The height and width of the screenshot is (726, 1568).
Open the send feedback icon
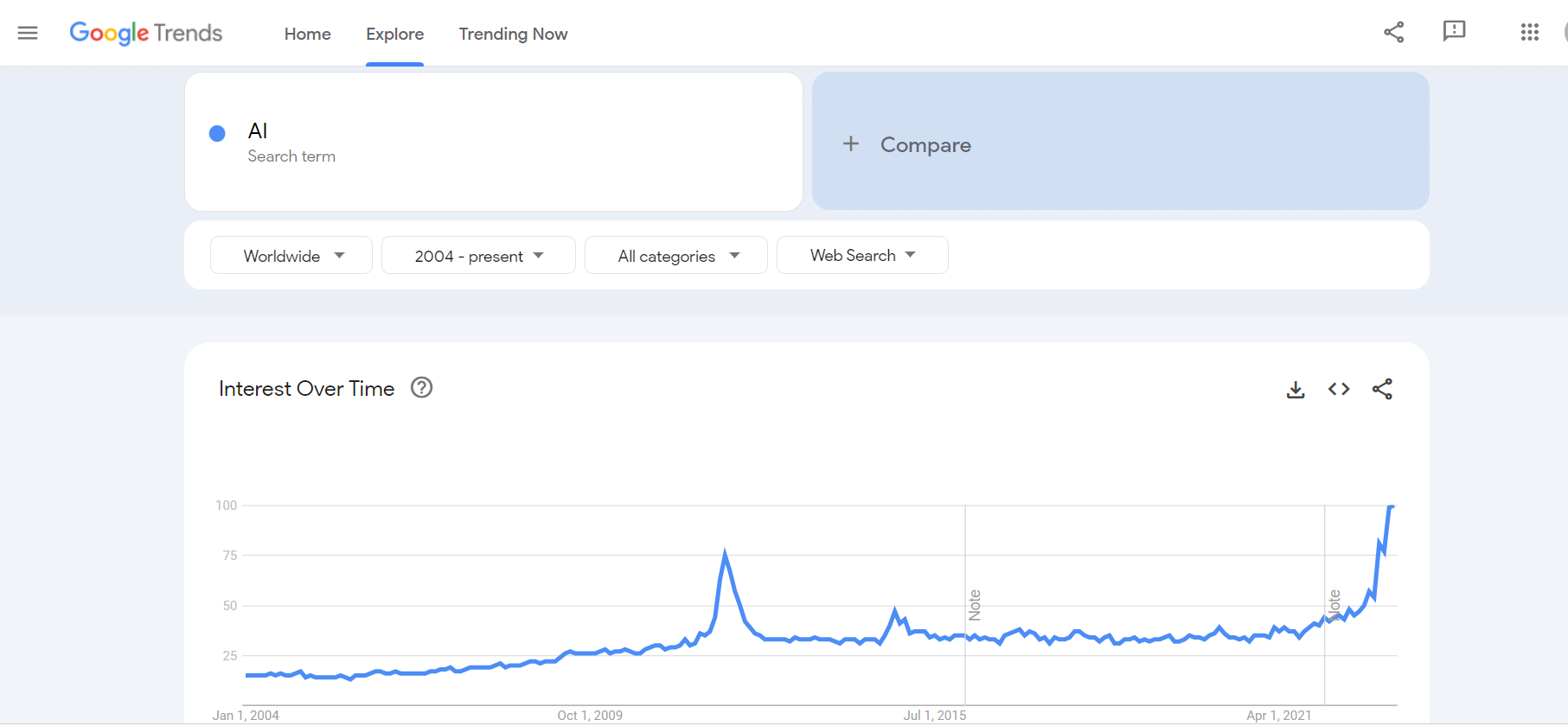(x=1454, y=32)
